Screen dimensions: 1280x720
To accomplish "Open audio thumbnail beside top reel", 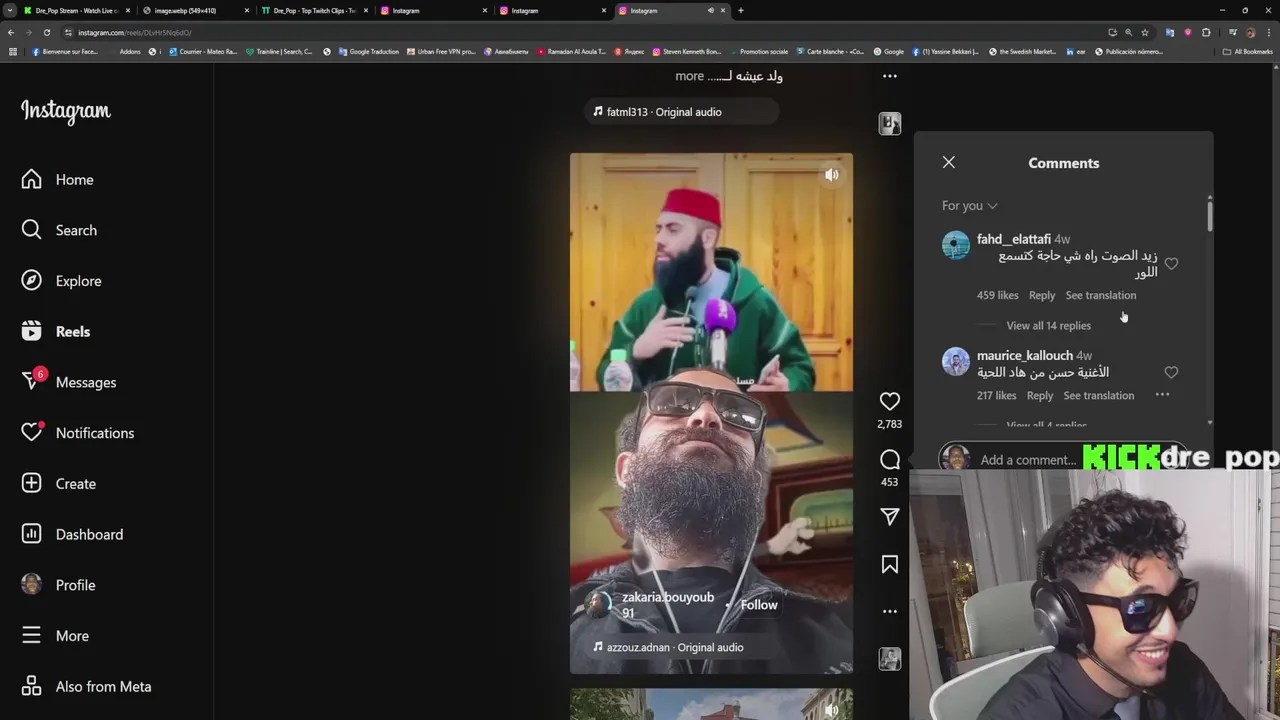I will 889,123.
